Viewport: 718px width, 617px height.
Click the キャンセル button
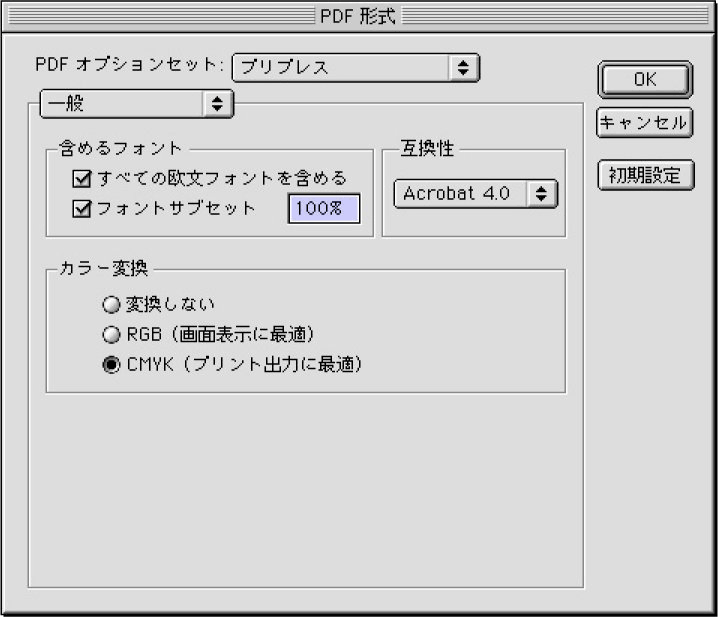click(645, 122)
